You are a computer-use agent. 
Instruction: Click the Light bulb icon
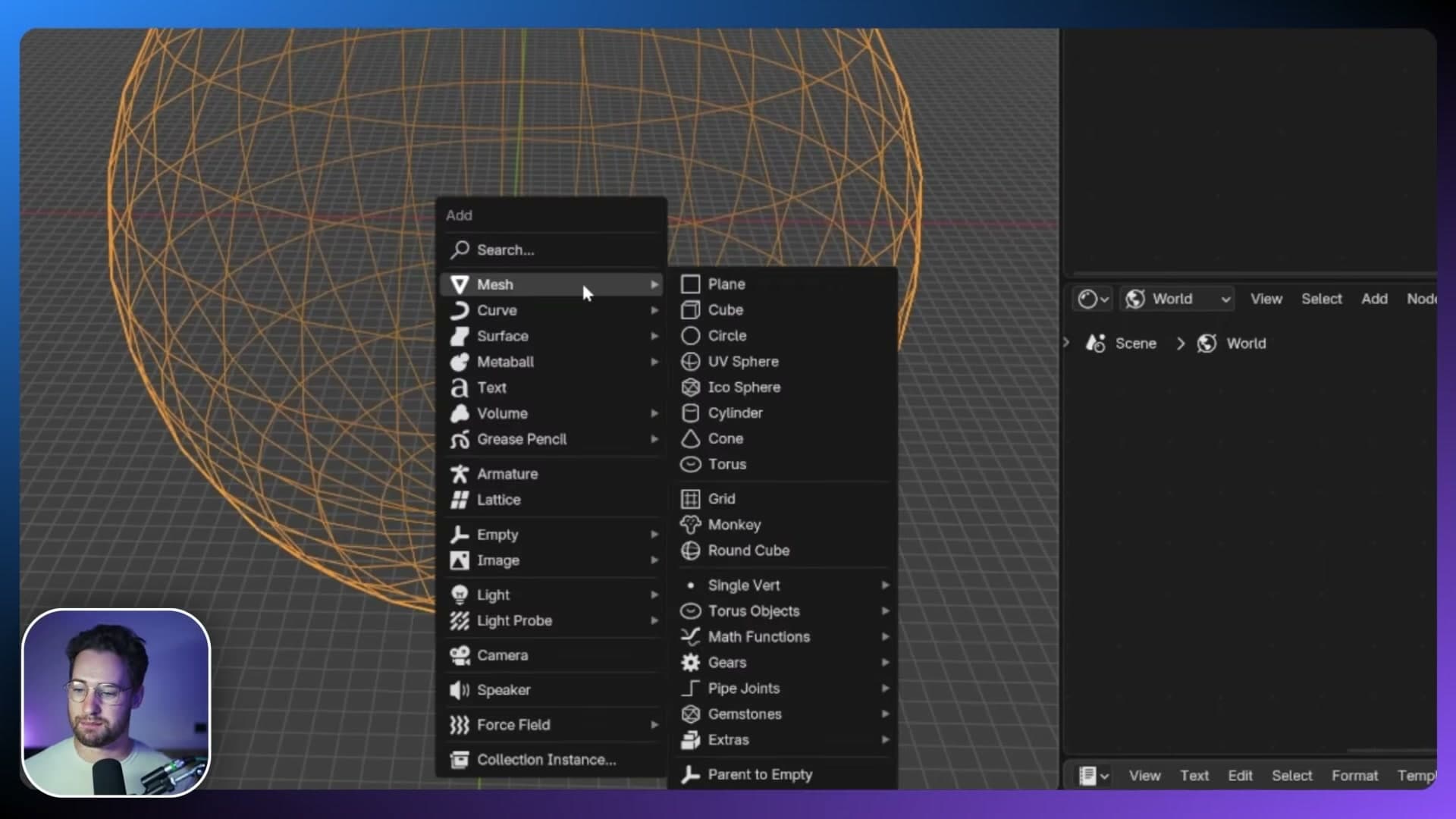tap(460, 595)
